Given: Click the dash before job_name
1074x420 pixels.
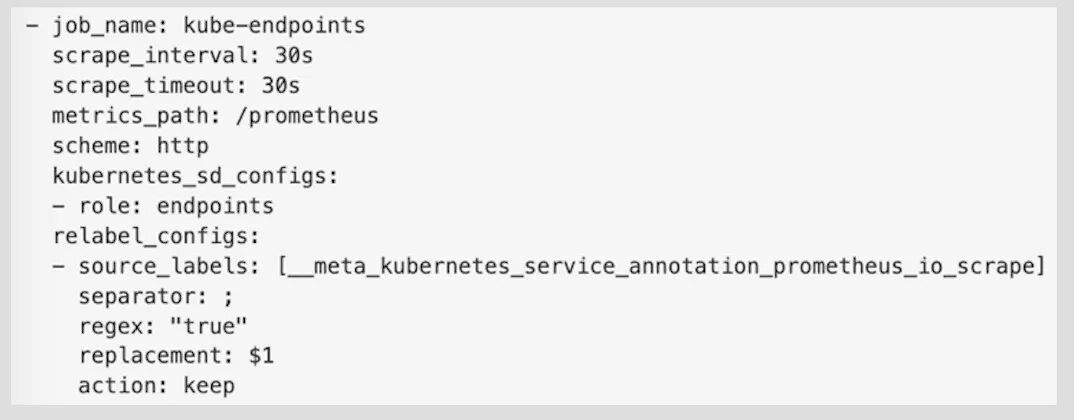Looking at the screenshot, I should [32, 26].
